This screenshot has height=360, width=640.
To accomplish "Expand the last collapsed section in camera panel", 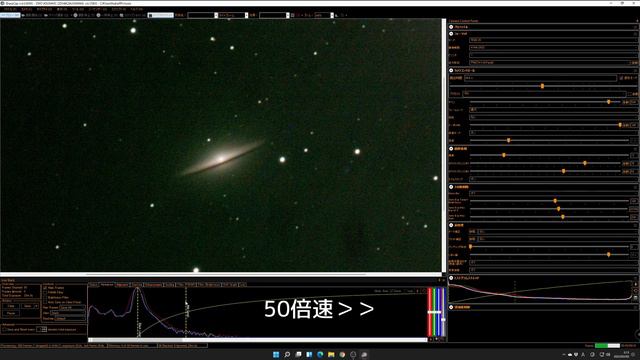I will 451,307.
